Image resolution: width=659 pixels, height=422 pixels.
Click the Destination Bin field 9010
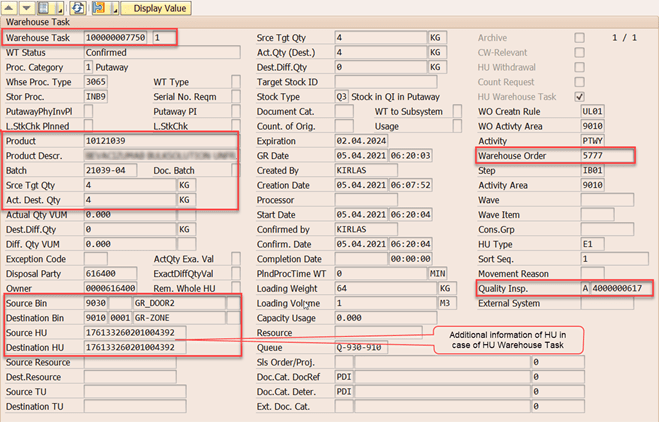click(x=95, y=317)
